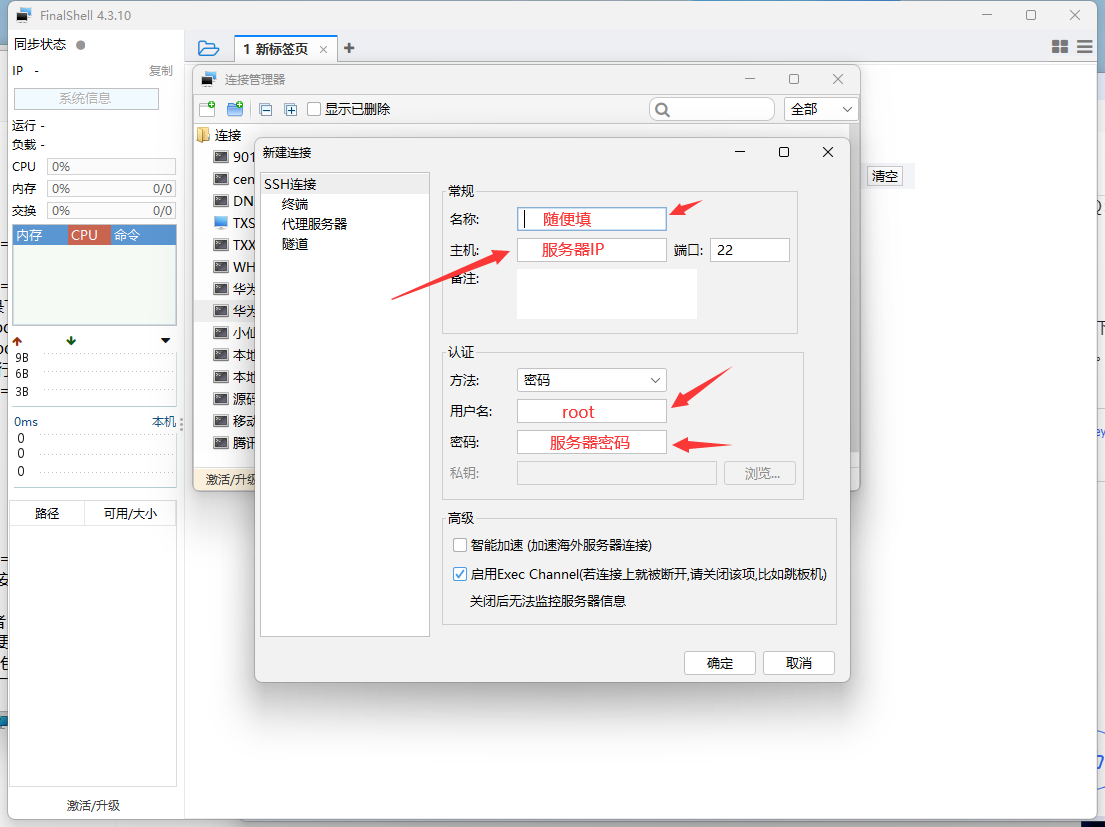Click the 系统信息 button

(86, 99)
